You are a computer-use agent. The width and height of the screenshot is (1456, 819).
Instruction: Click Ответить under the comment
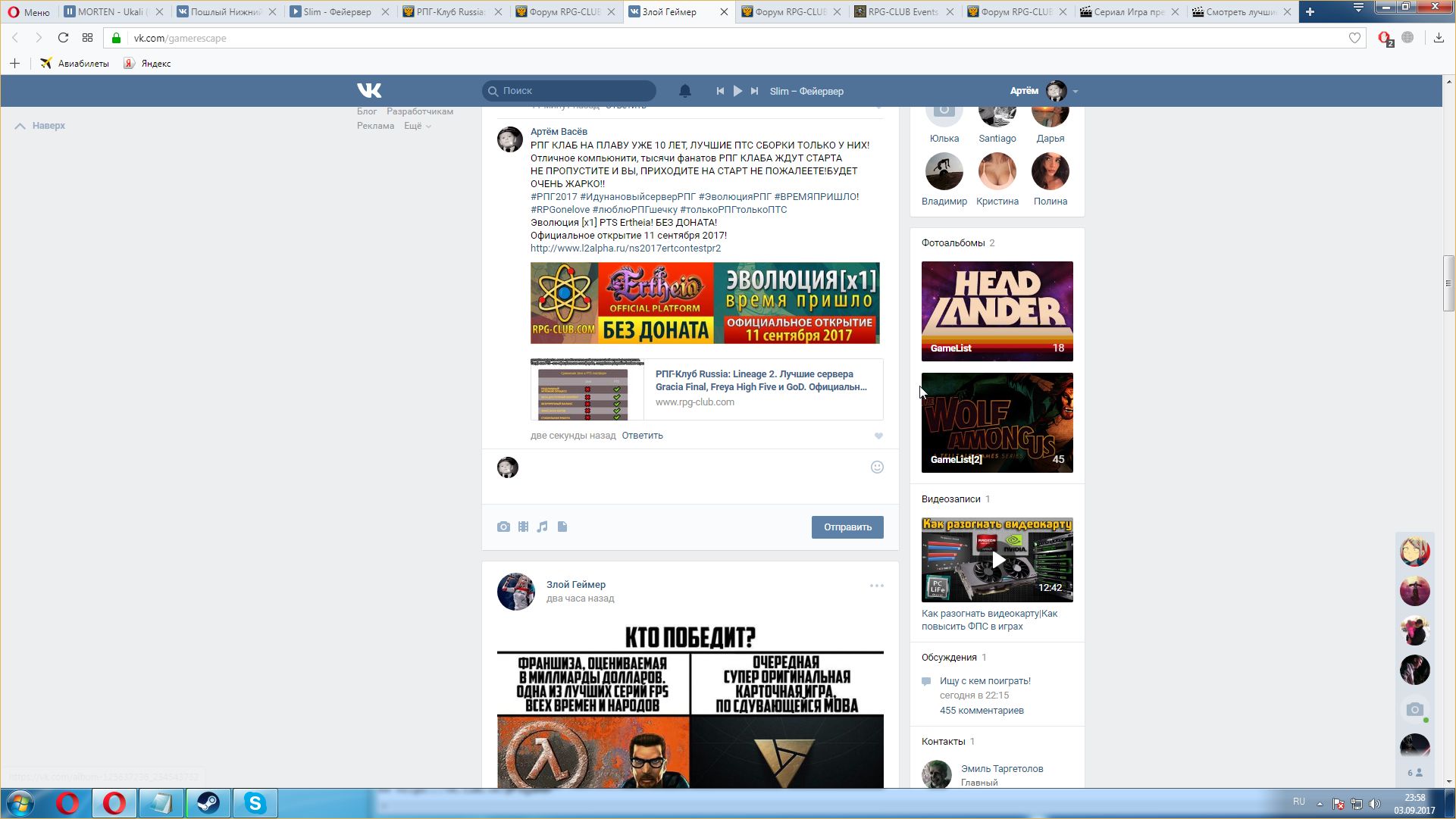tap(642, 436)
